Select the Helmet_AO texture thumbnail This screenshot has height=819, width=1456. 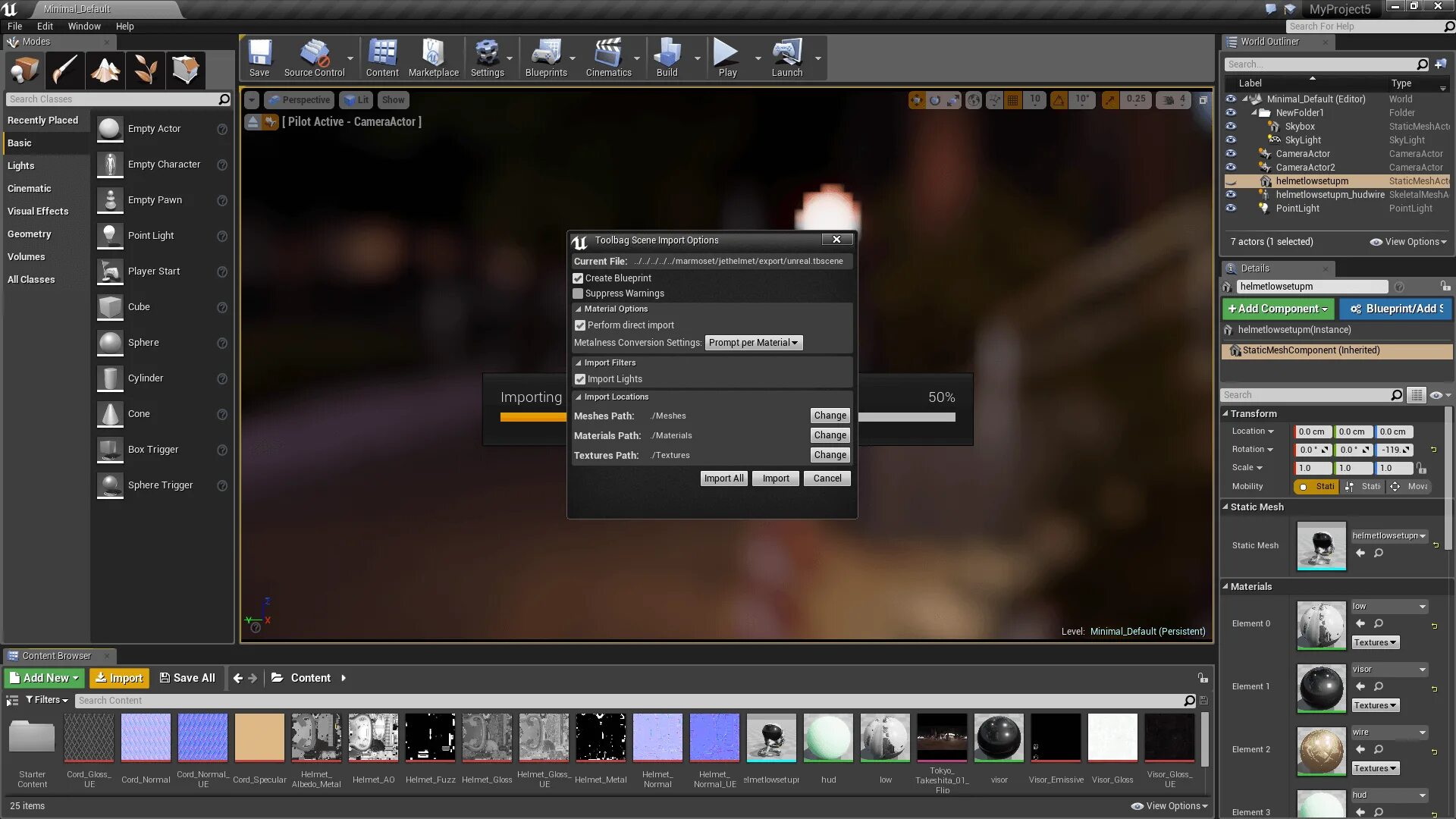click(373, 737)
